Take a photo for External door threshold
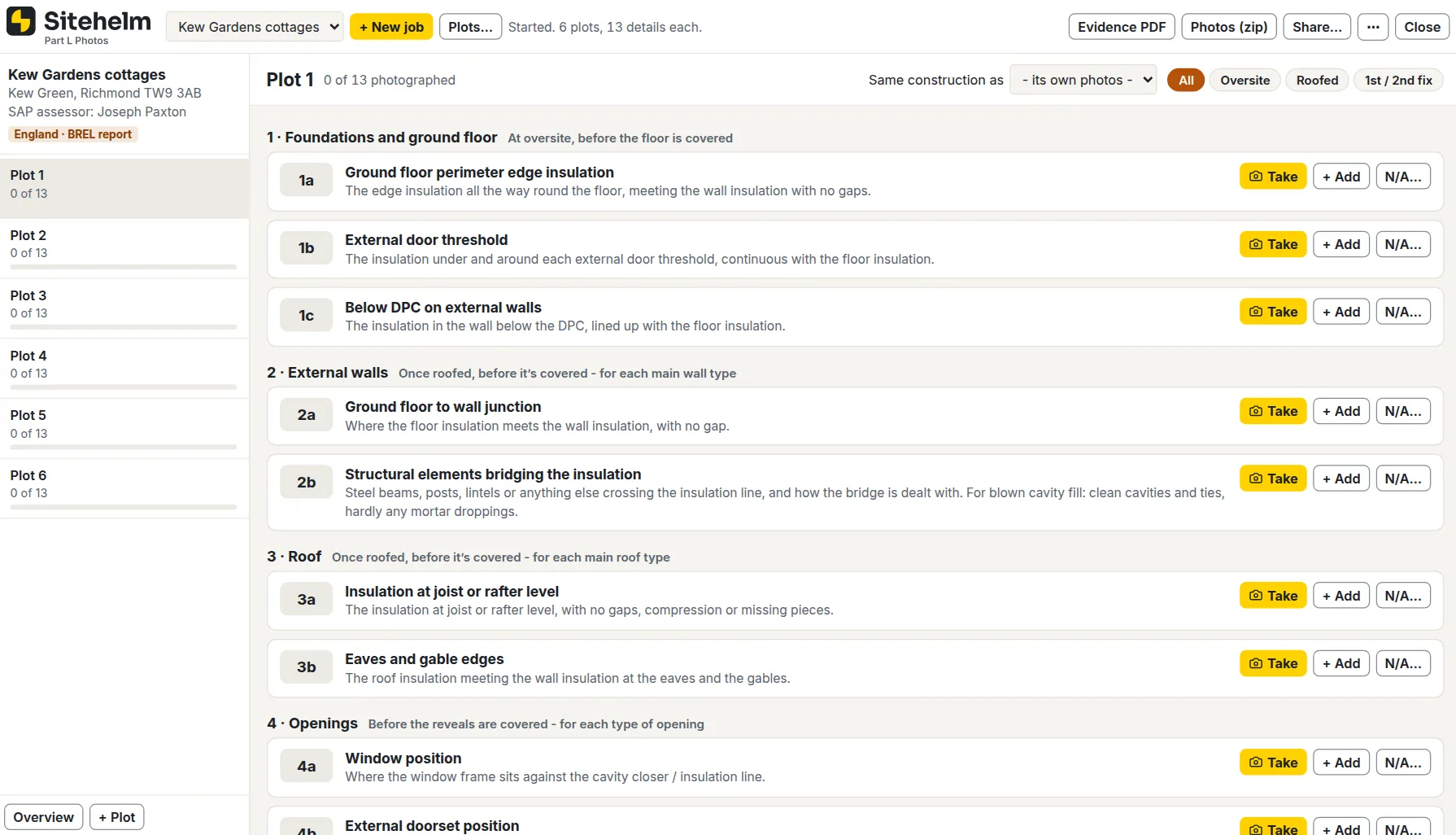Image resolution: width=1456 pixels, height=835 pixels. [x=1273, y=244]
